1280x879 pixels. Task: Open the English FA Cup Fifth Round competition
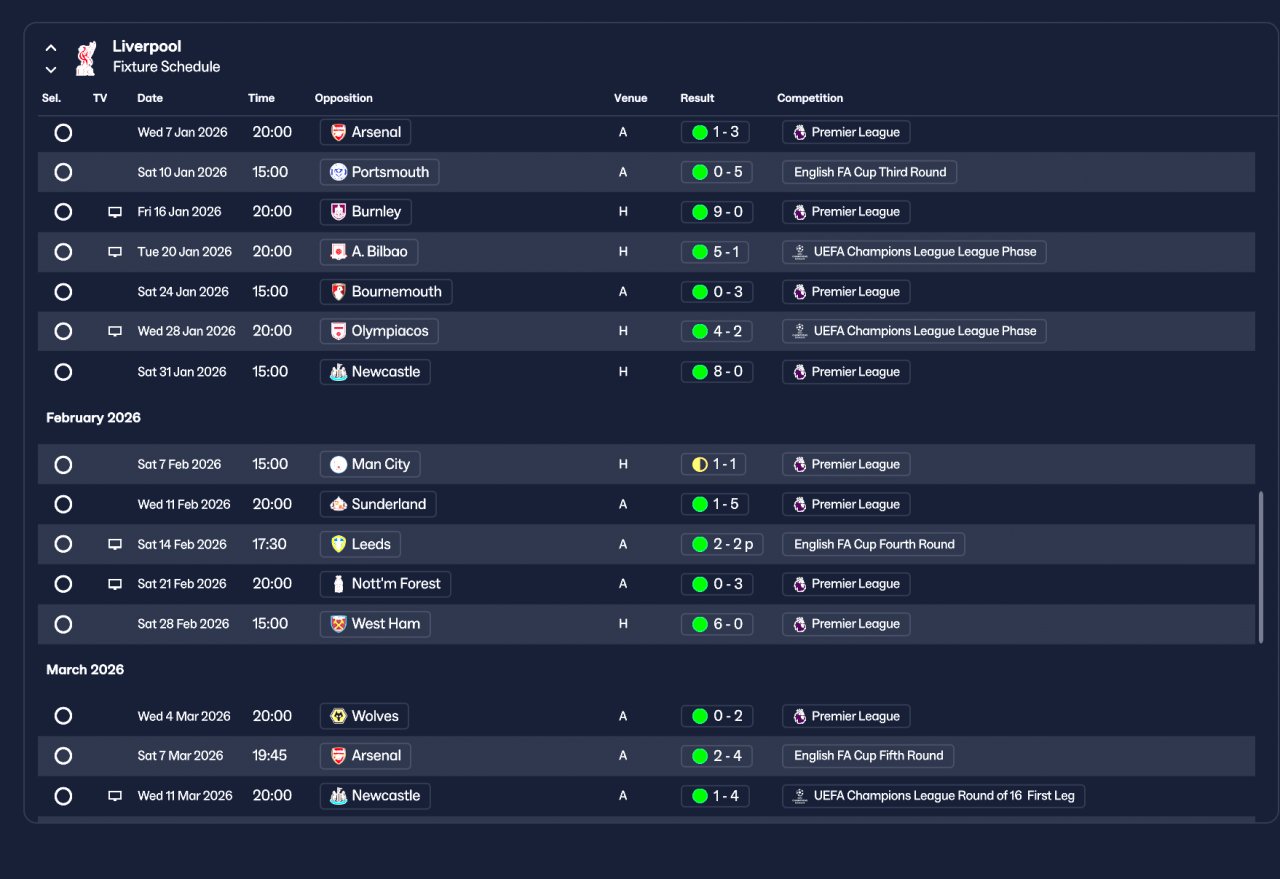coord(868,756)
